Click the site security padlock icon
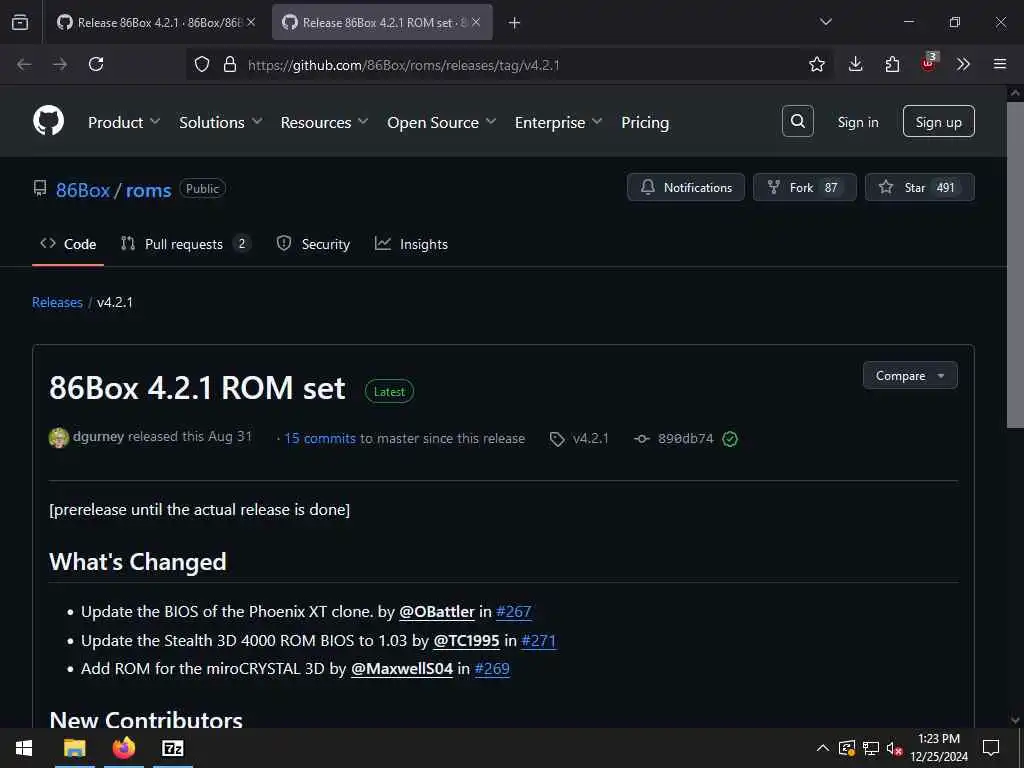Image resolution: width=1024 pixels, height=768 pixels. 229,64
